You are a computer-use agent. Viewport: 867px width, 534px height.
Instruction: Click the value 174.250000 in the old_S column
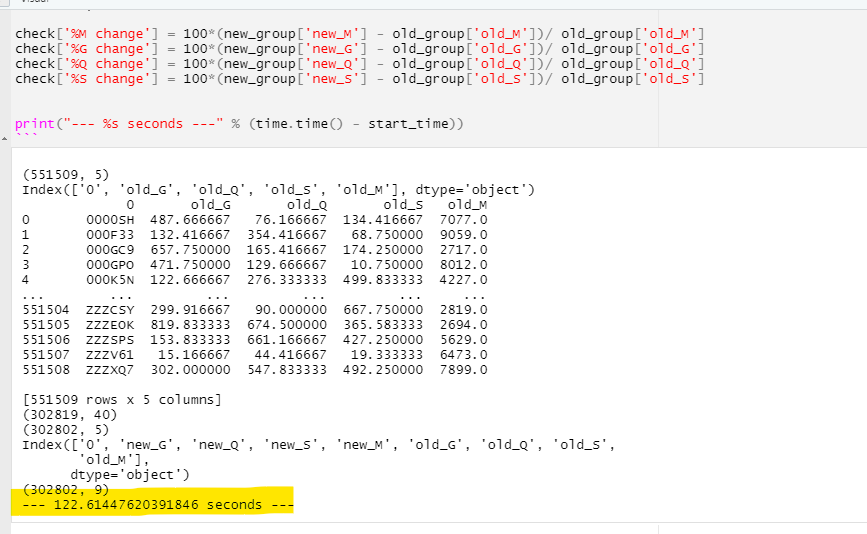coord(383,249)
